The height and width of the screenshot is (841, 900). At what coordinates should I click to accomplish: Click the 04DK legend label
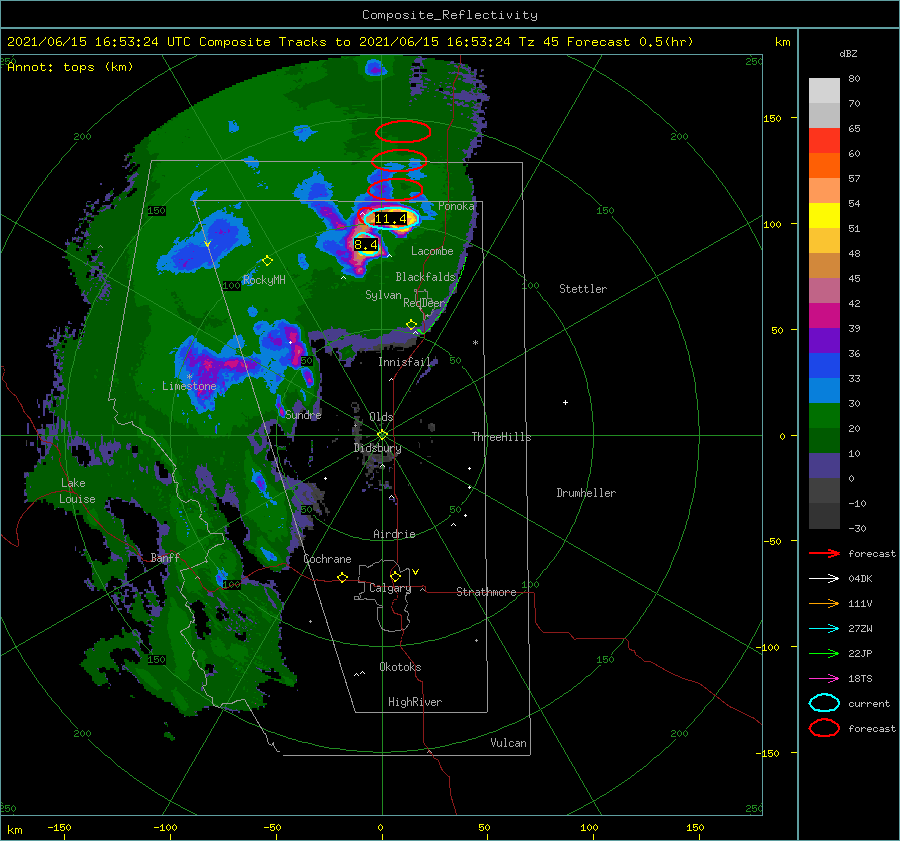coord(860,579)
